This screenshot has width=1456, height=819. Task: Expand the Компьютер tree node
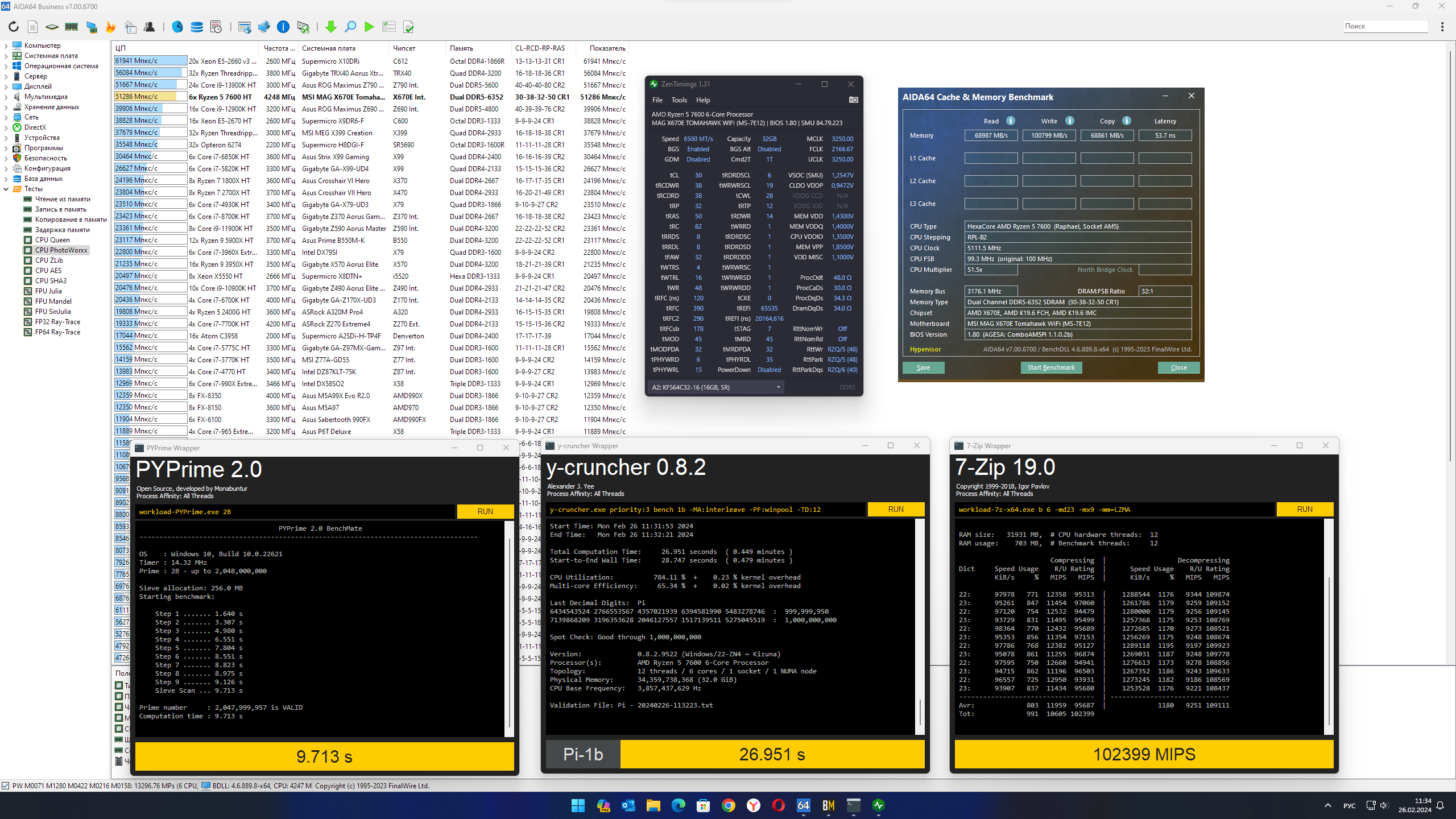coord(6,45)
